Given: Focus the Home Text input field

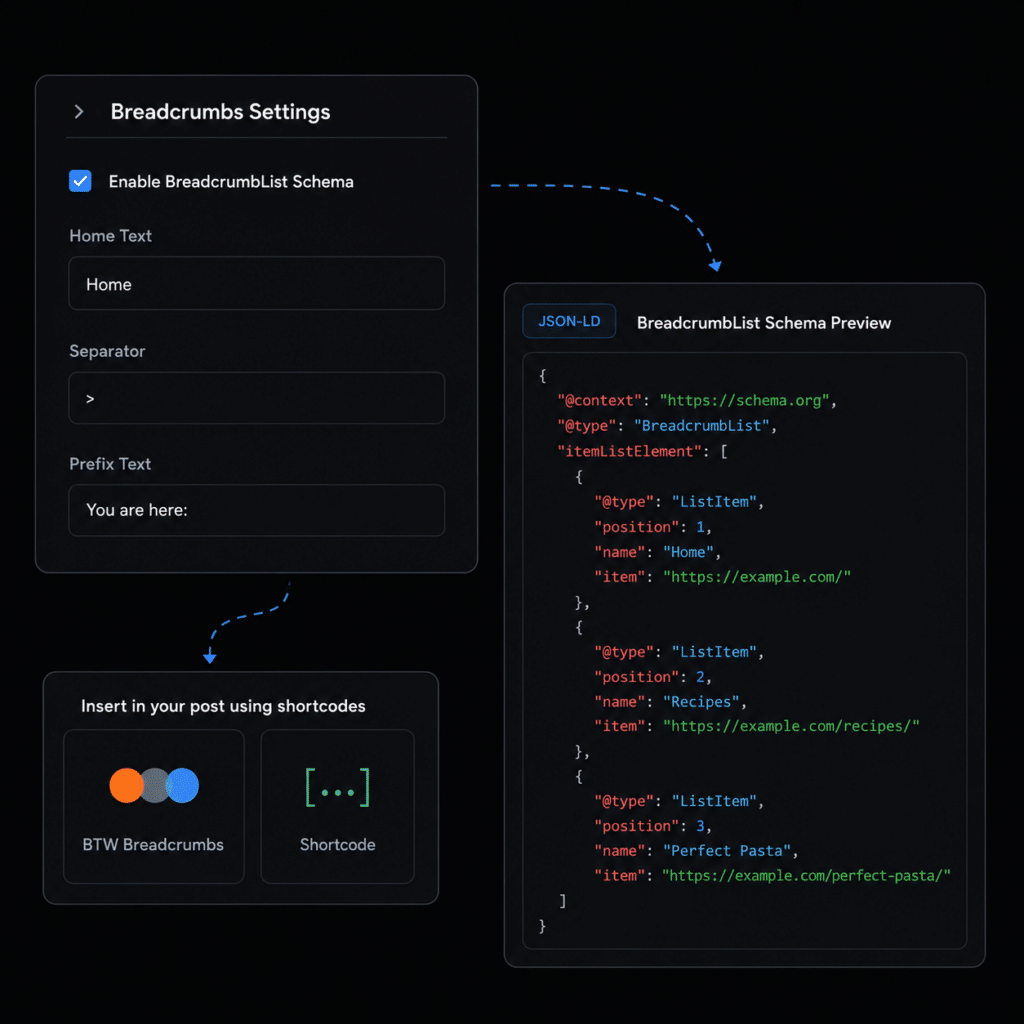Looking at the screenshot, I should pos(257,283).
